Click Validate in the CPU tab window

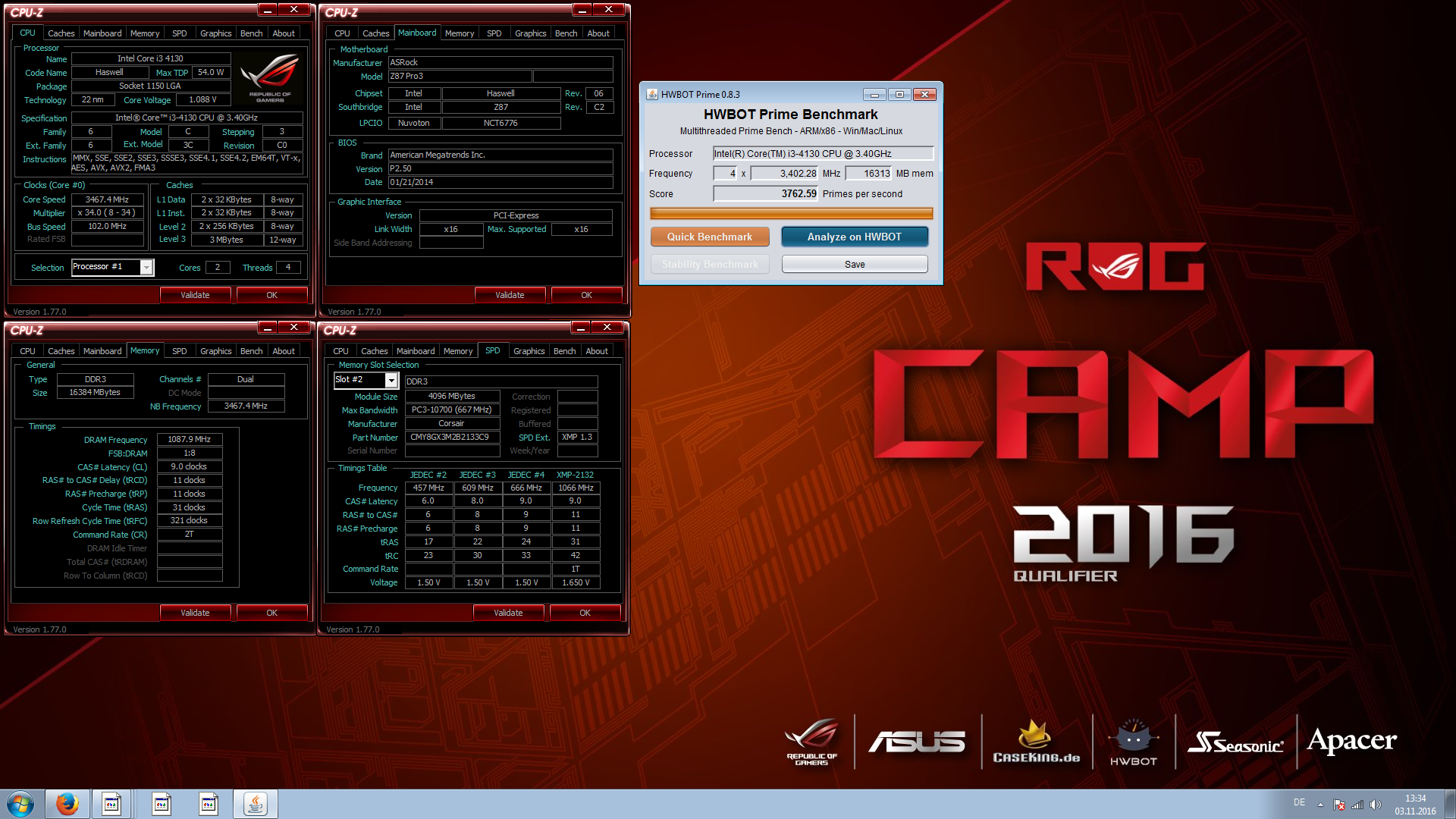196,295
